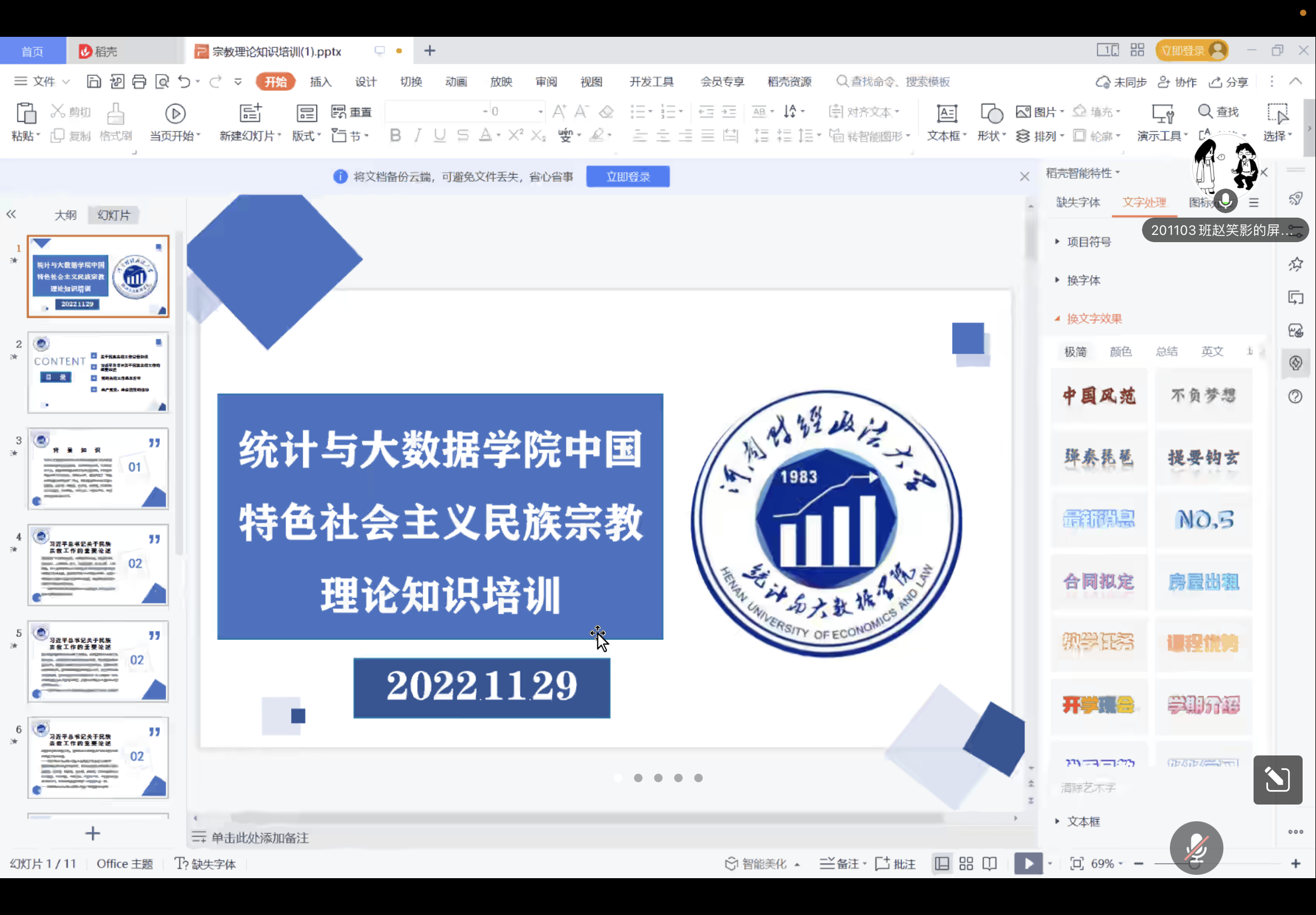Click the 查找 find magnifier icon

click(1205, 111)
